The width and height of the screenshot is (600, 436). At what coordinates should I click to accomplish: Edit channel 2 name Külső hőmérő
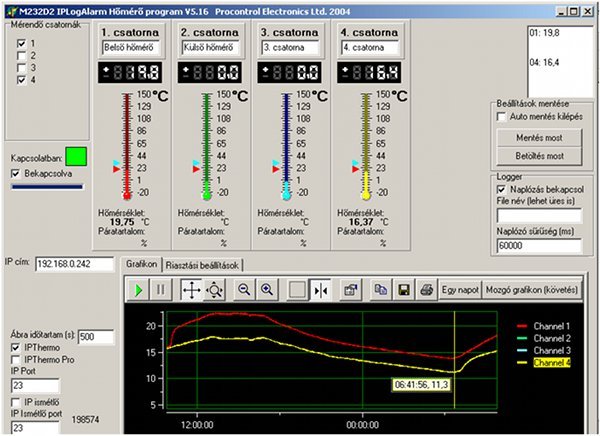pos(210,48)
